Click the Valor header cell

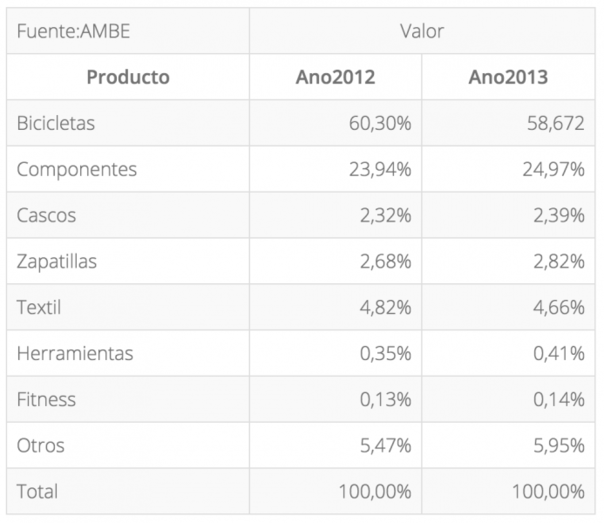422,31
